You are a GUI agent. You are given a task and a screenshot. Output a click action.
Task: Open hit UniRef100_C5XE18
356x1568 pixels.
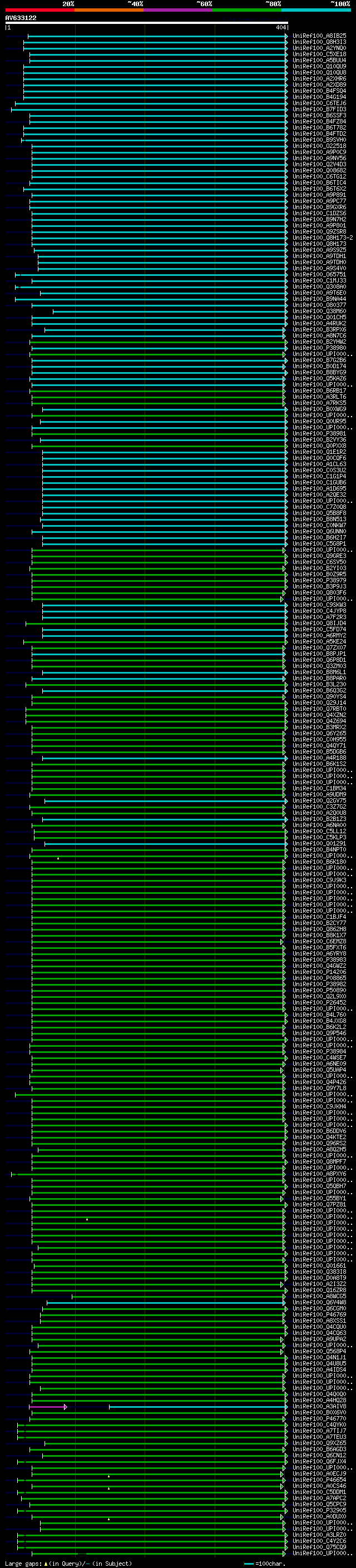click(x=319, y=54)
